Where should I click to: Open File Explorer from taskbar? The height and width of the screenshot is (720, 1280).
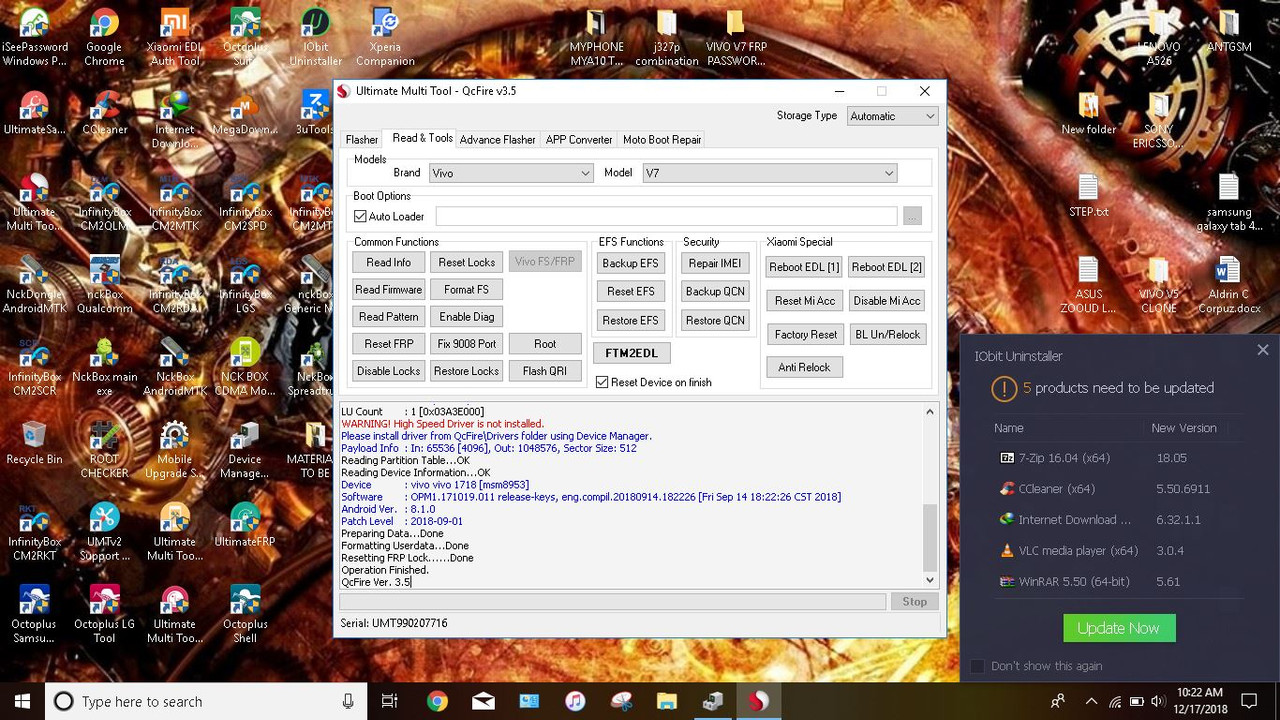click(x=667, y=701)
